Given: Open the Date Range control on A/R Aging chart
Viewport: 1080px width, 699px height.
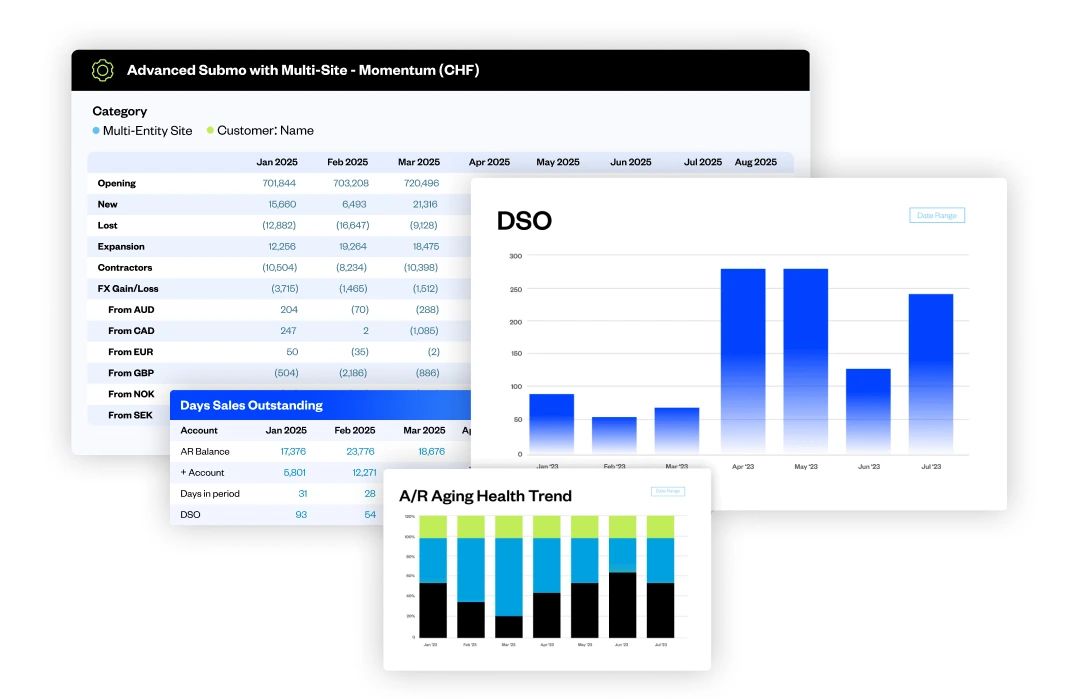Looking at the screenshot, I should 667,491.
